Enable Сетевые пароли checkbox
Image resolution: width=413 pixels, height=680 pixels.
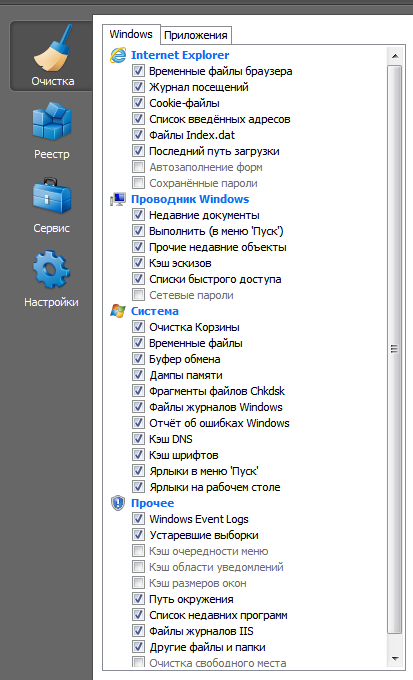(x=138, y=295)
